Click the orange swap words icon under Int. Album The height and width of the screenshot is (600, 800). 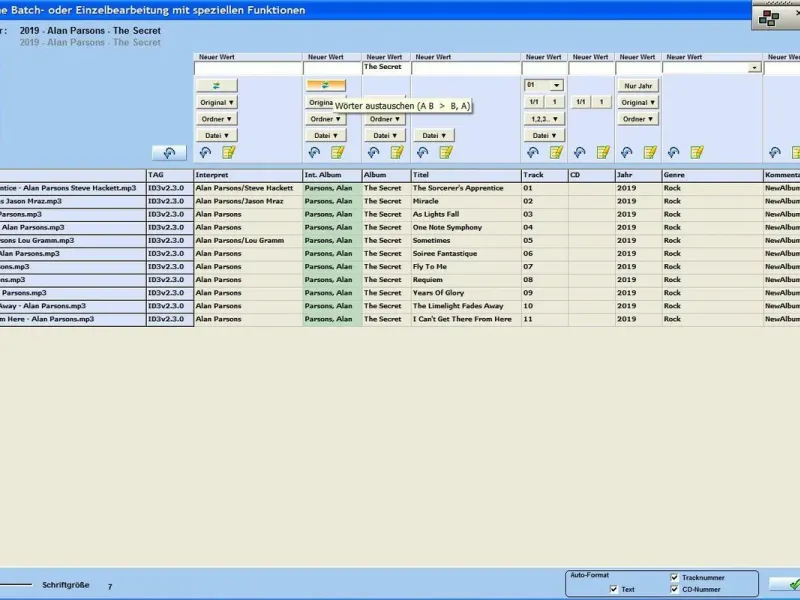click(x=326, y=85)
